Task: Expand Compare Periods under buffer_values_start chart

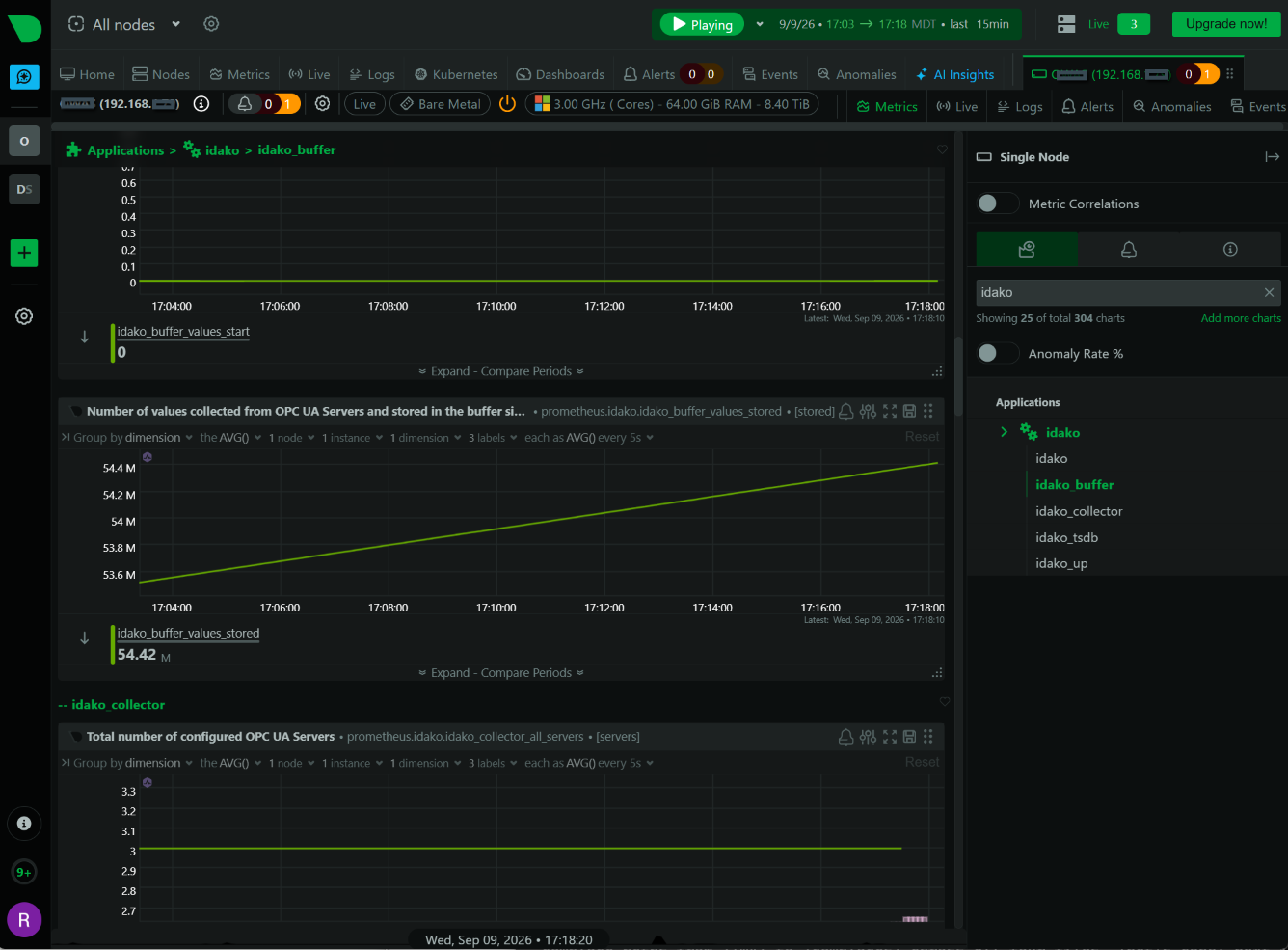Action: 501,371
